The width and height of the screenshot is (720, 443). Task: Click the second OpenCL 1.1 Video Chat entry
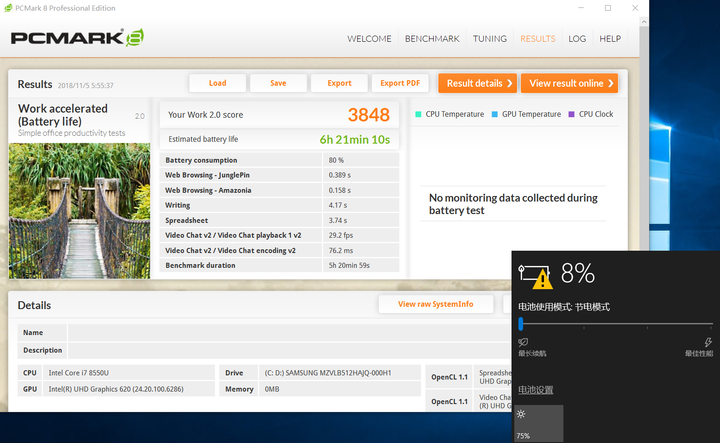pyautogui.click(x=470, y=401)
